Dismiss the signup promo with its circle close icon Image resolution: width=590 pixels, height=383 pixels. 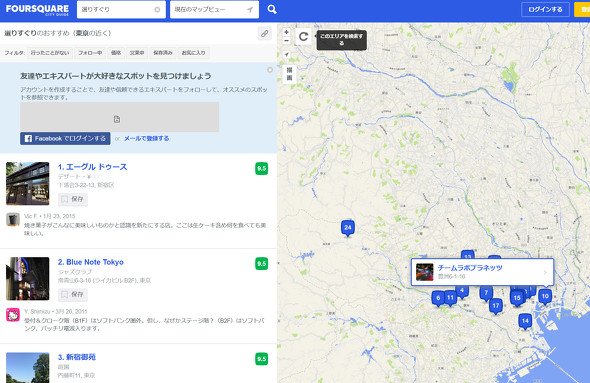point(270,70)
